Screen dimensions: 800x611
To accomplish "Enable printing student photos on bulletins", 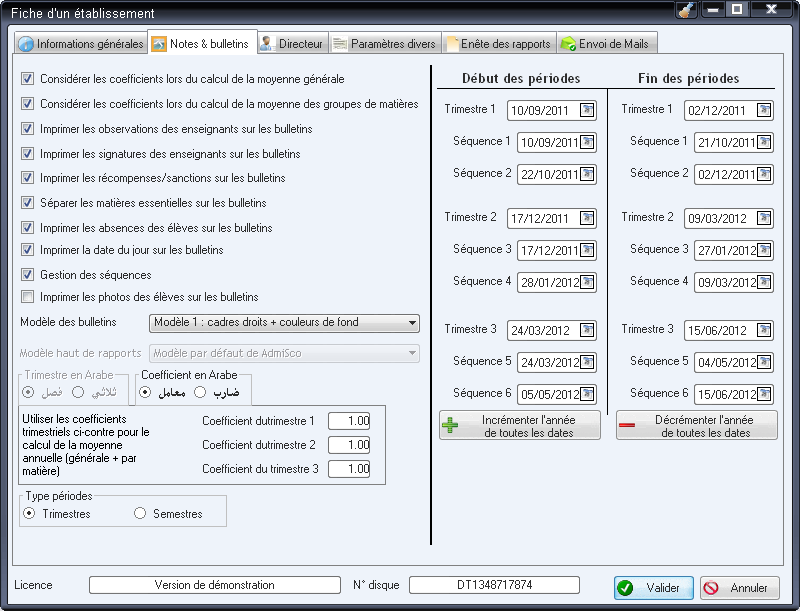I will pos(25,294).
